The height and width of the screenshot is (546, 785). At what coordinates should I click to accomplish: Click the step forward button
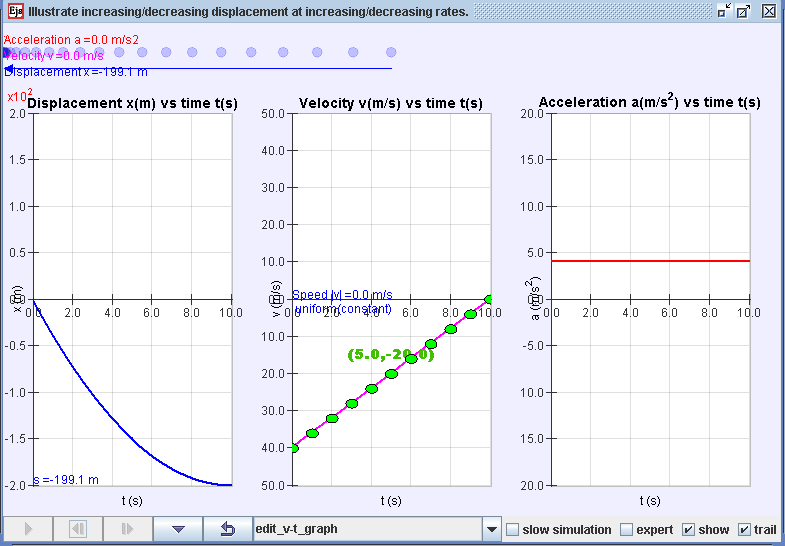click(x=128, y=528)
